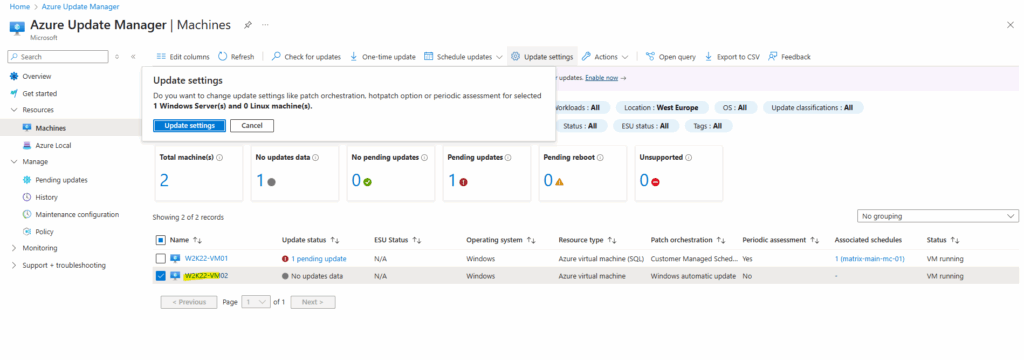Select checkbox for W2K22-VM01 row
This screenshot has width=1024, height=360.
(x=161, y=259)
